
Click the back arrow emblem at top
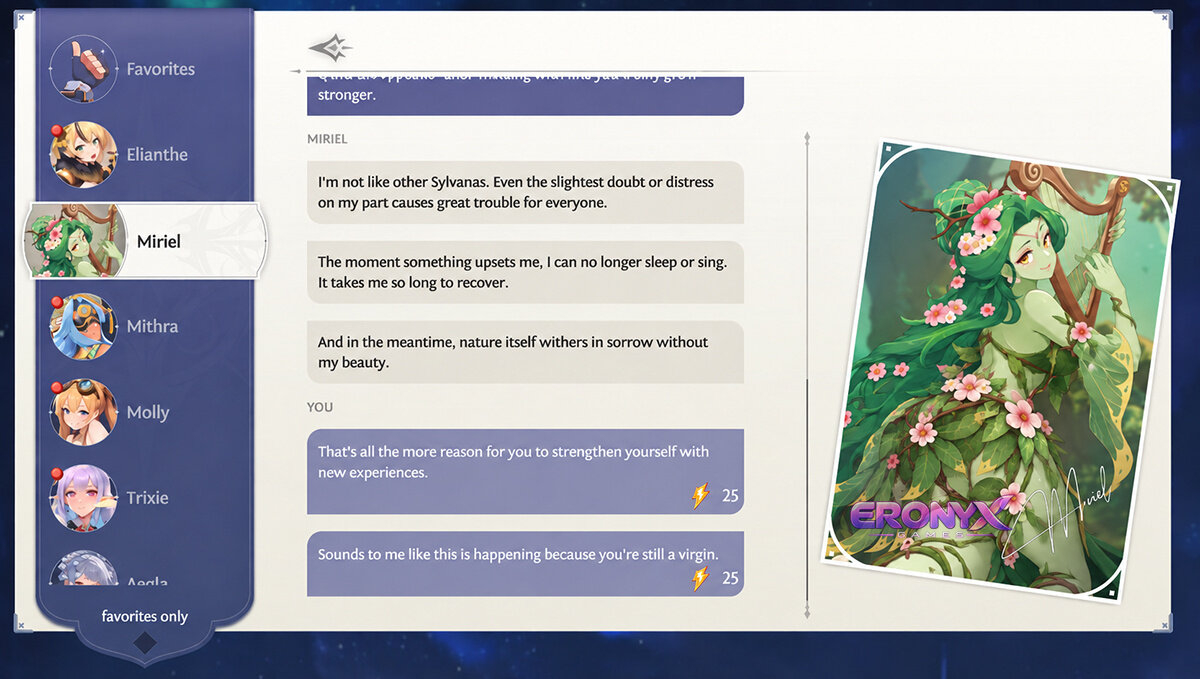330,47
